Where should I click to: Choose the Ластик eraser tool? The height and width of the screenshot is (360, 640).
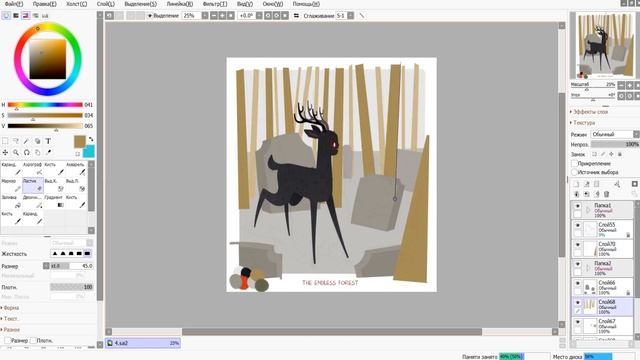pos(33,185)
